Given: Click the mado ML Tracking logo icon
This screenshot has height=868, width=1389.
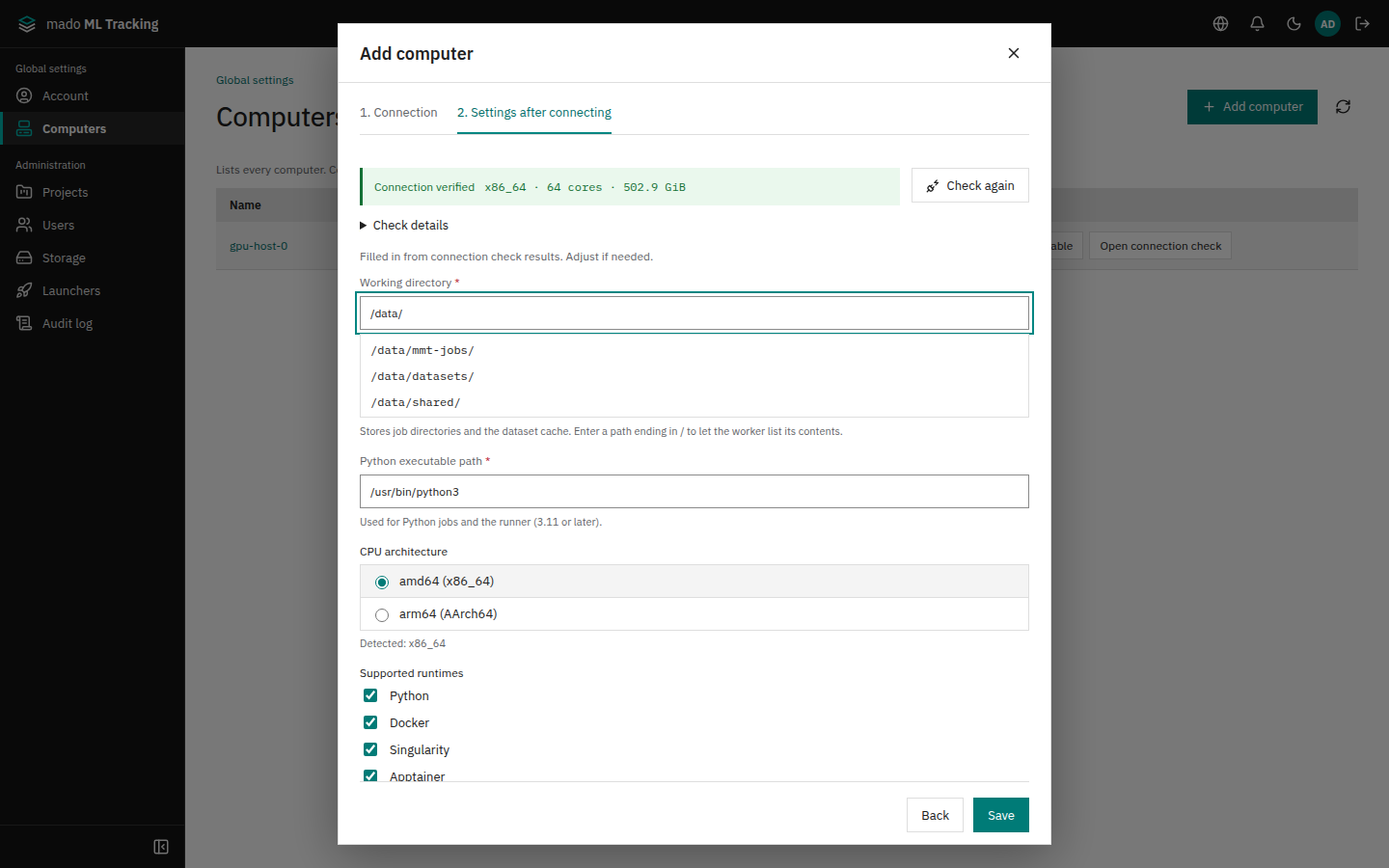Looking at the screenshot, I should click(x=27, y=24).
